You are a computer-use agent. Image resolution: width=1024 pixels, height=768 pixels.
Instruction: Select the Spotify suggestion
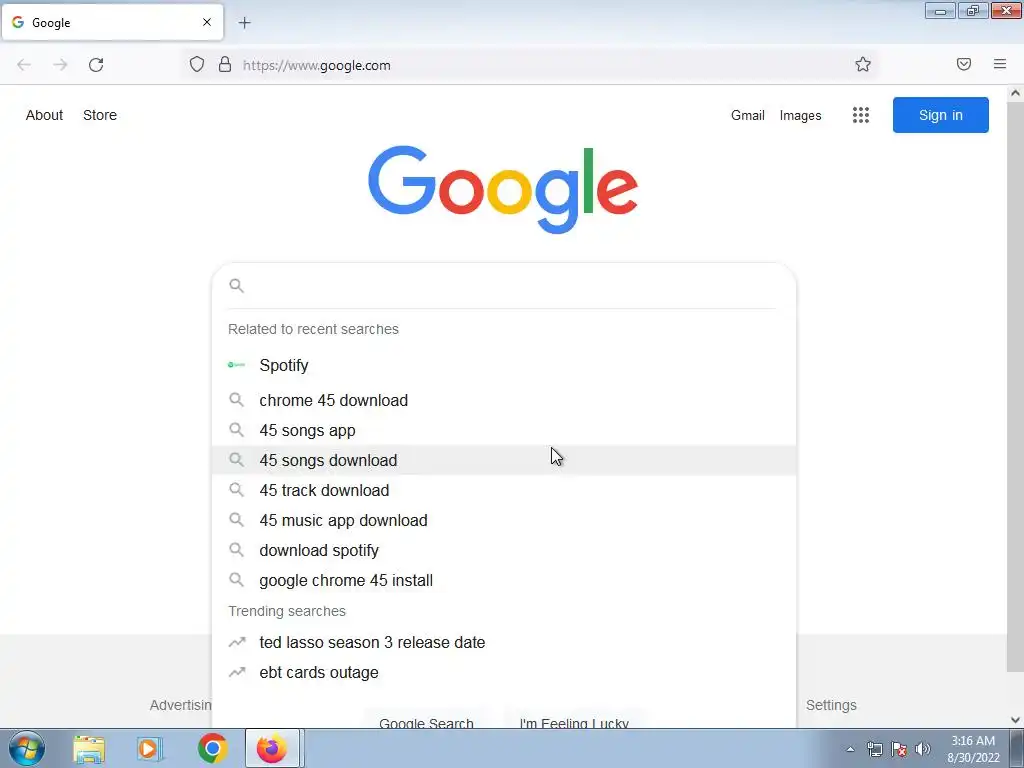tap(504, 365)
